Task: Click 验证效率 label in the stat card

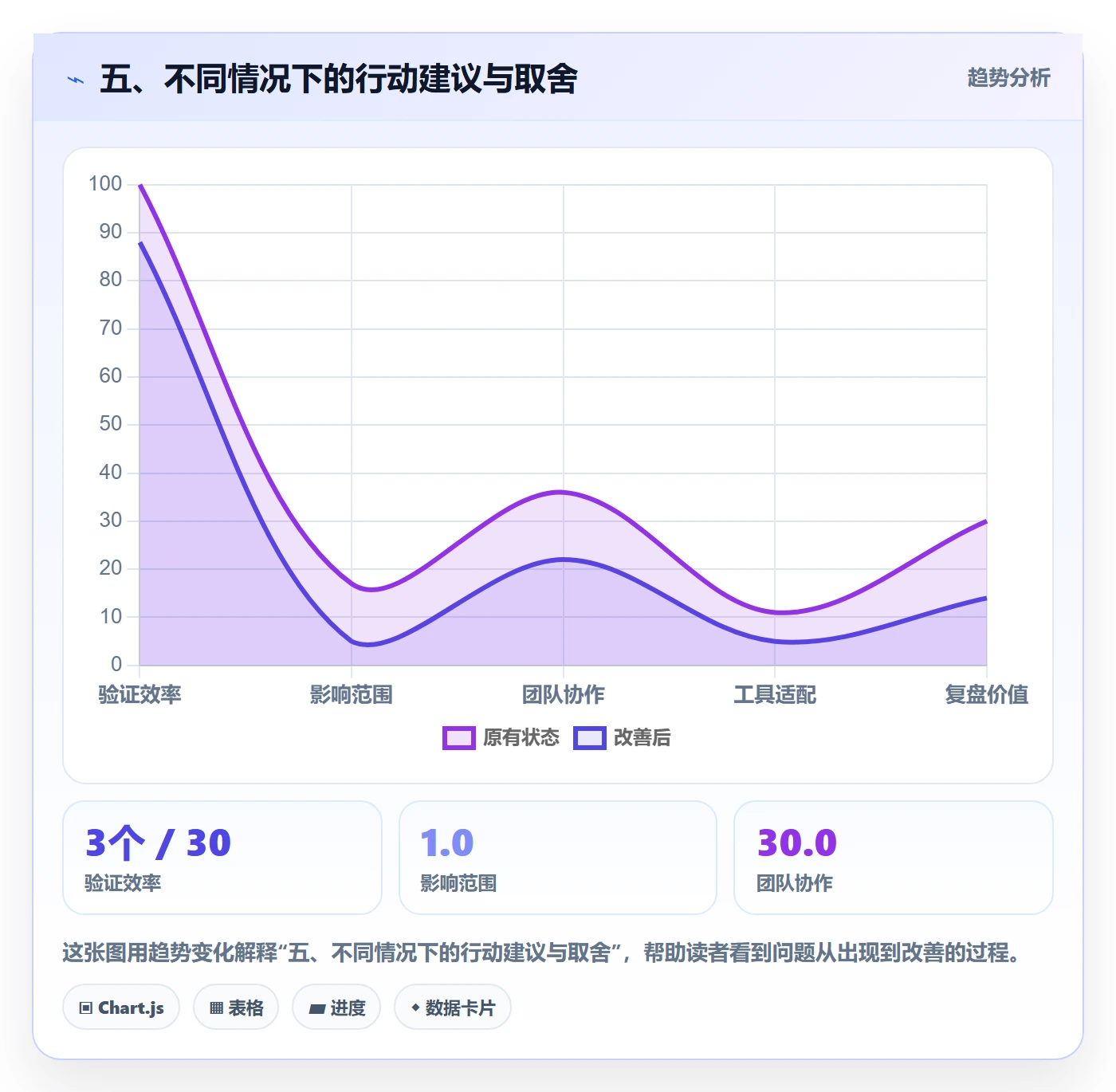Action: pyautogui.click(x=123, y=883)
